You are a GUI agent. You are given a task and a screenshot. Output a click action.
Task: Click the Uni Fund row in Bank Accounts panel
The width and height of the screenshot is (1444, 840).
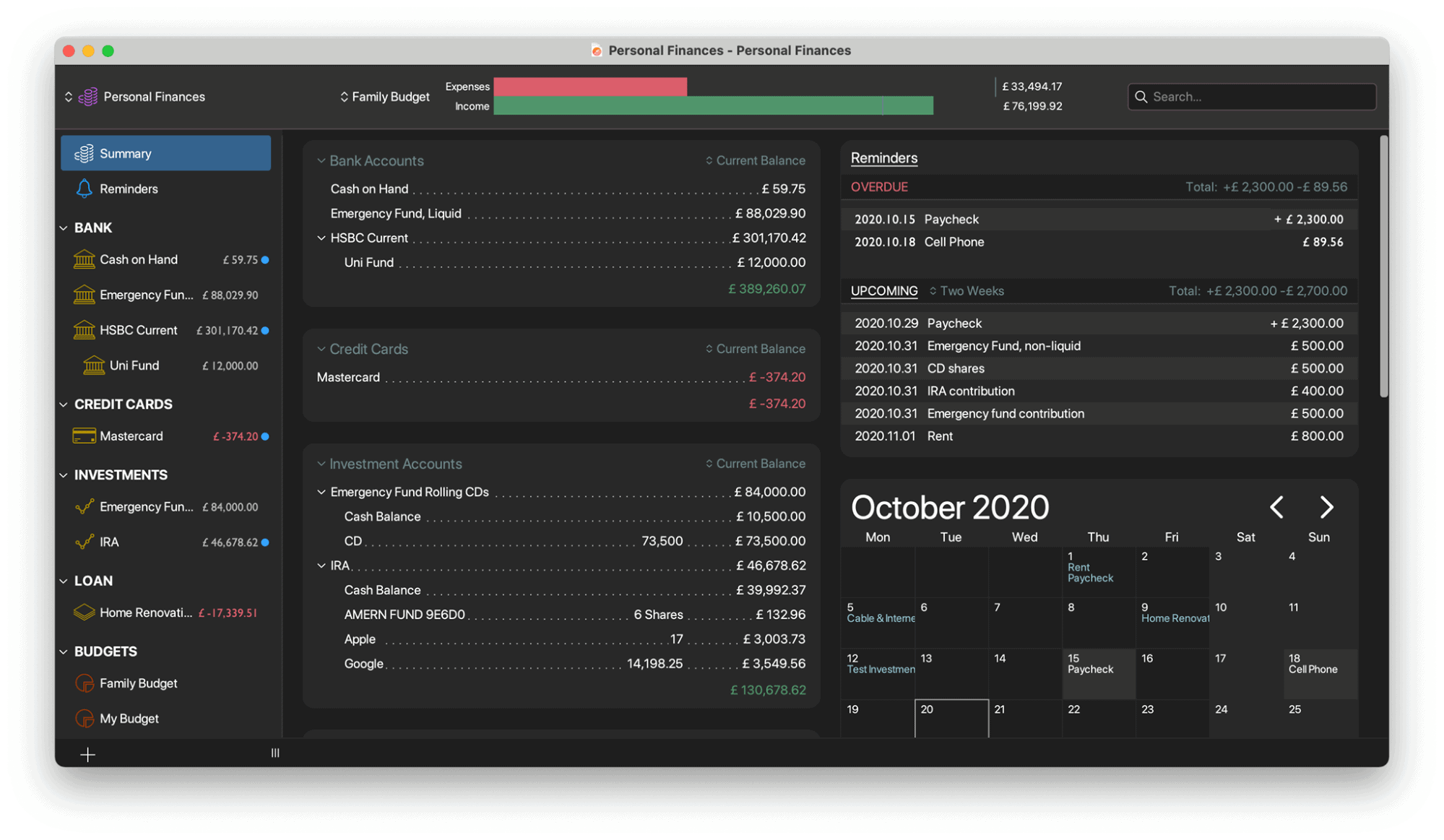pos(574,262)
